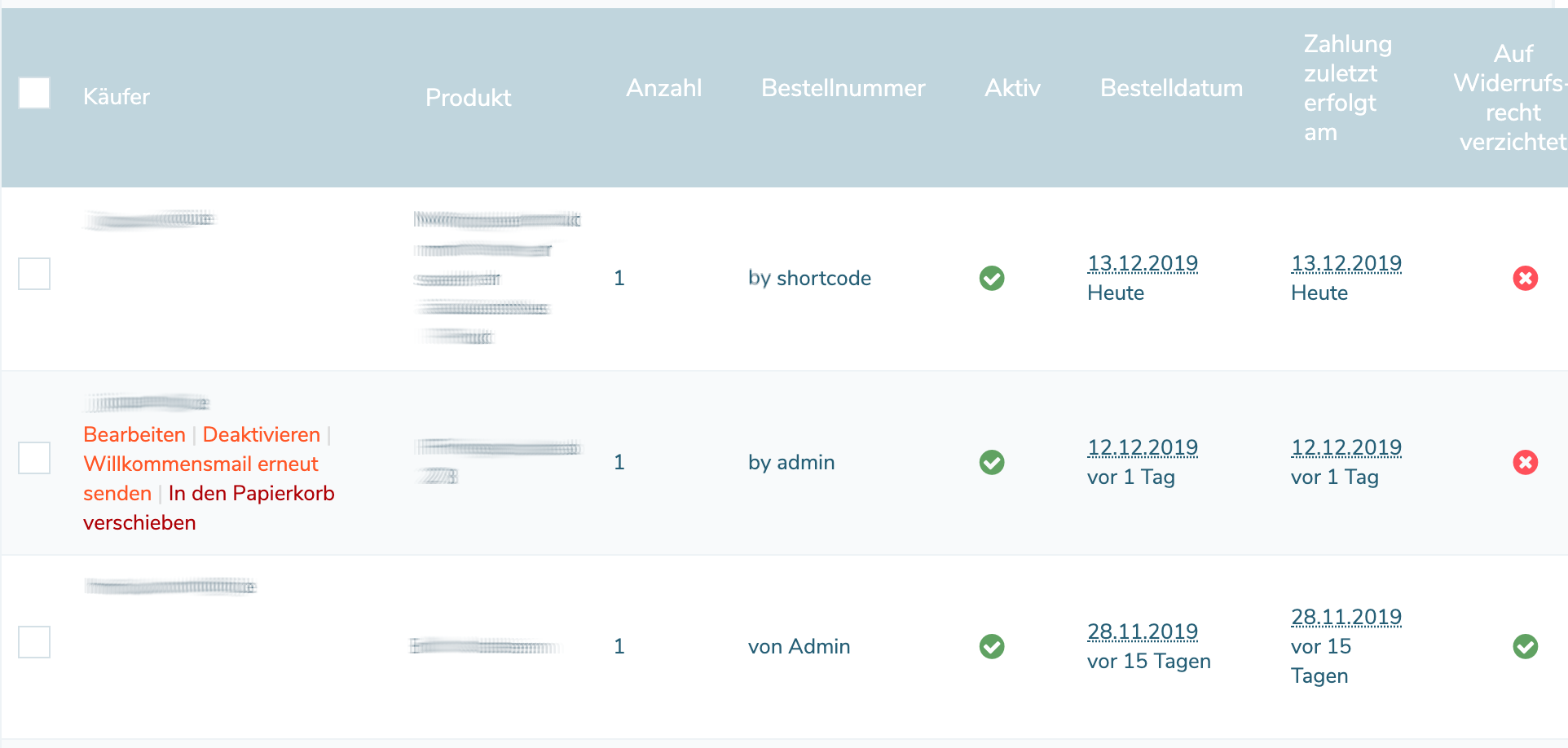Toggle the select-all checkbox in table header
Viewport: 1568px width, 748px height.
pyautogui.click(x=34, y=93)
